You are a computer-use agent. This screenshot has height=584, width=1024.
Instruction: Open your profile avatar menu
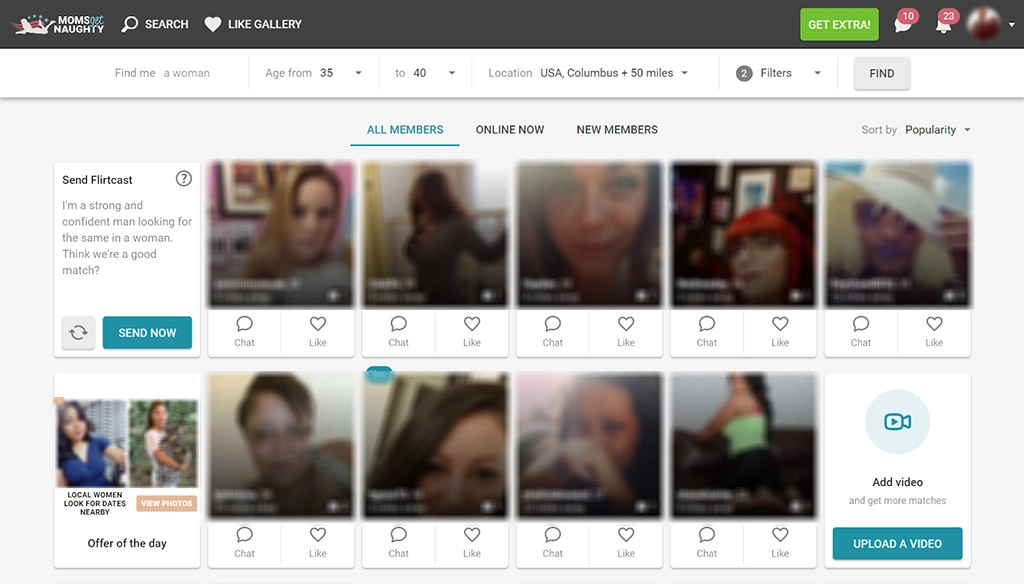[x=985, y=22]
